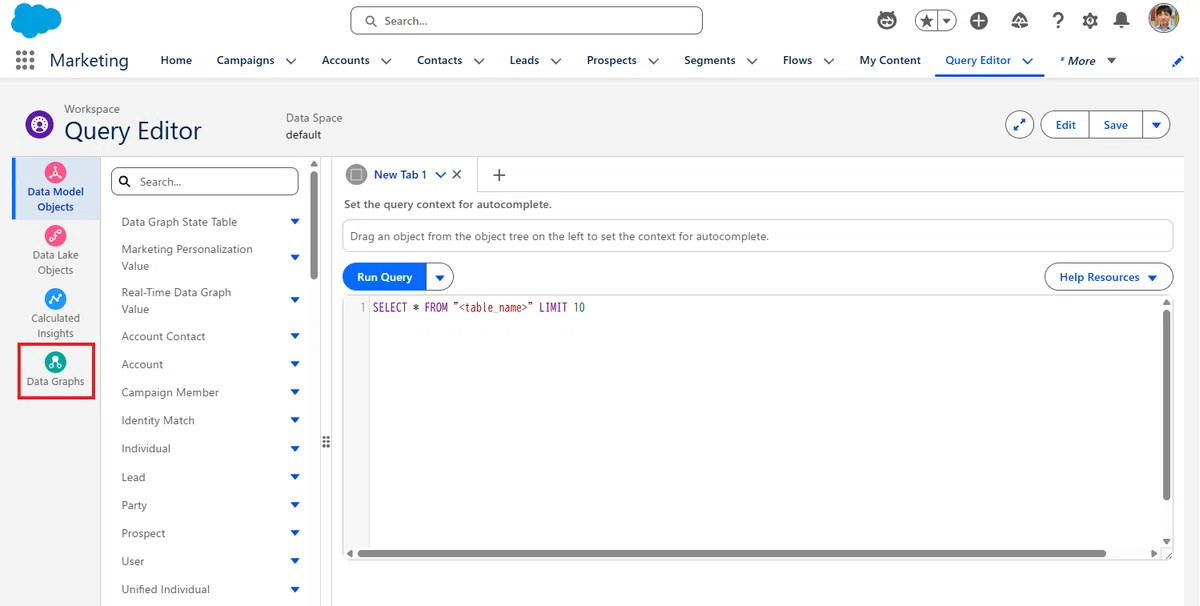This screenshot has width=1200, height=606.
Task: Open the Notifications bell
Action: 1122,20
